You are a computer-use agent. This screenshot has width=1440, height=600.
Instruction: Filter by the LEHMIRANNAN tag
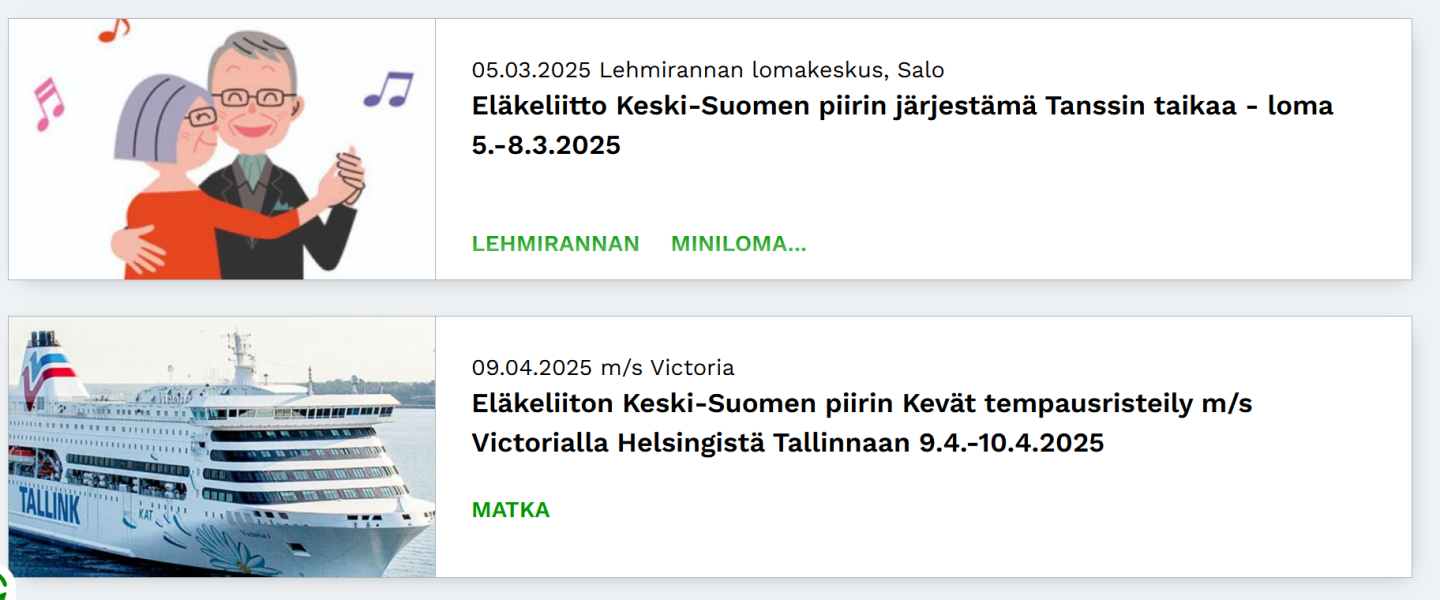(x=555, y=244)
